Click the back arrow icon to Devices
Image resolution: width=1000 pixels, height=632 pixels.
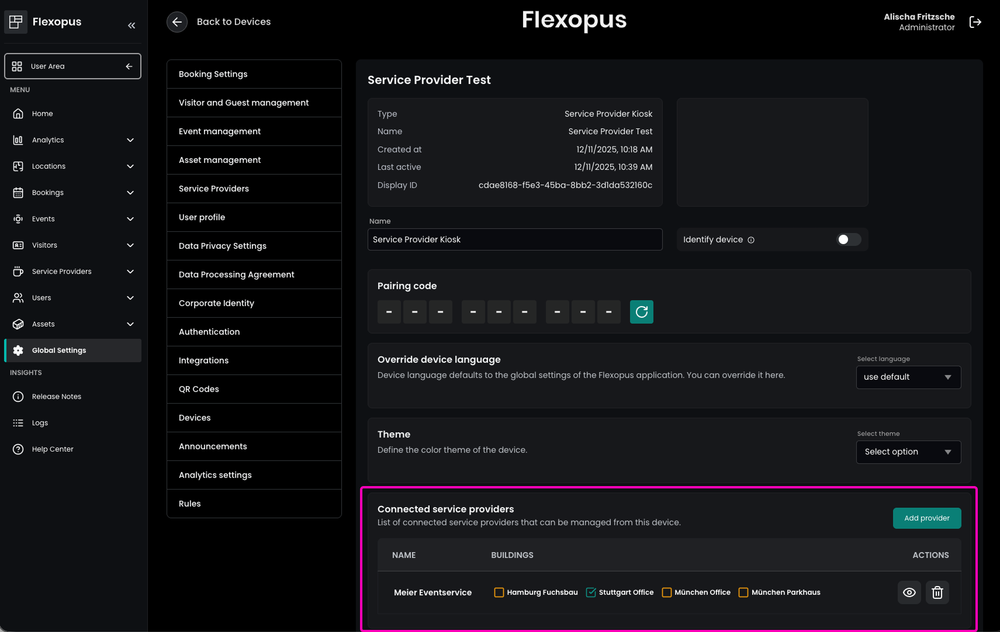(177, 22)
